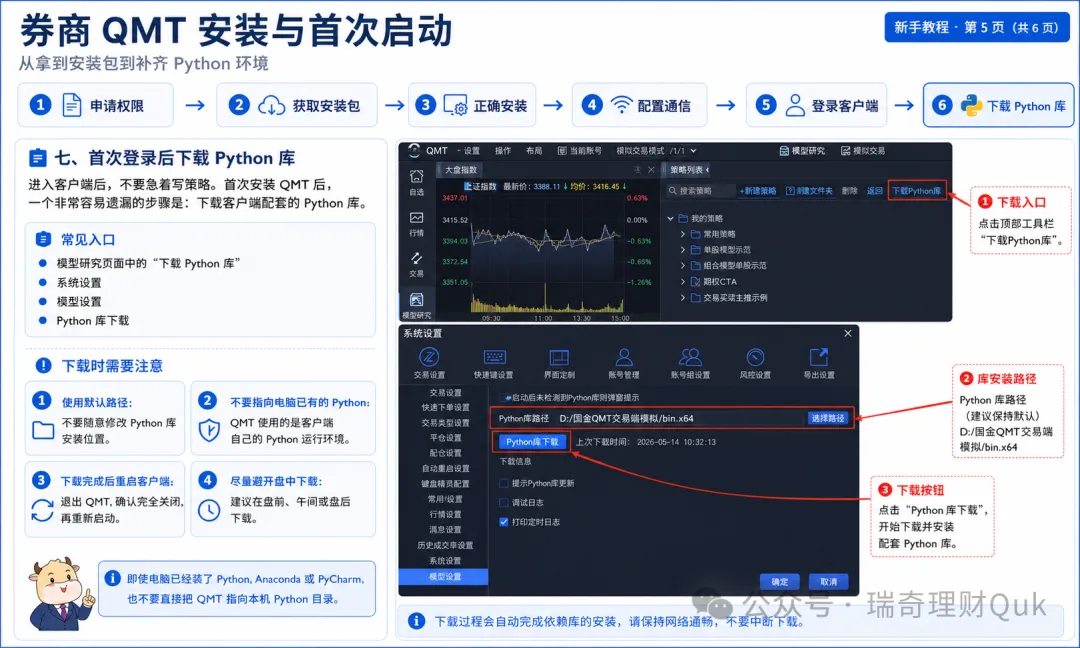Open the 操作 menu
Viewport: 1080px width, 648px height.
click(x=503, y=151)
